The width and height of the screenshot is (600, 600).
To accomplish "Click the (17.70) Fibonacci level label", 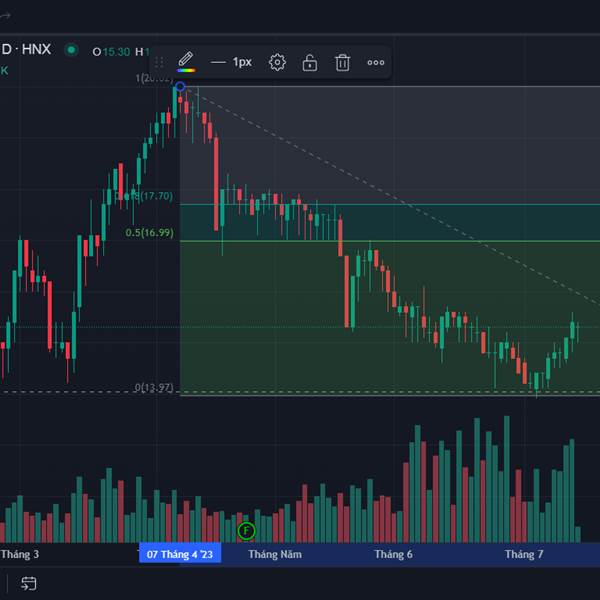I will [x=156, y=196].
